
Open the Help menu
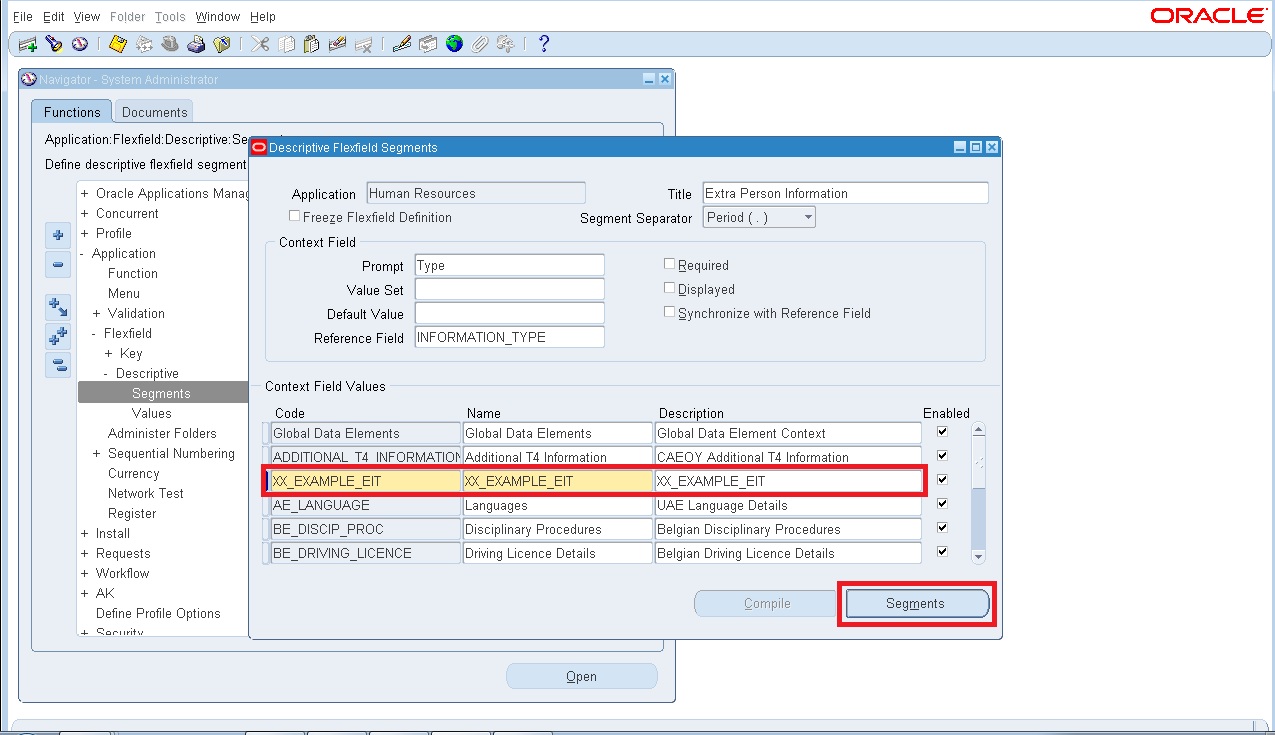[263, 17]
